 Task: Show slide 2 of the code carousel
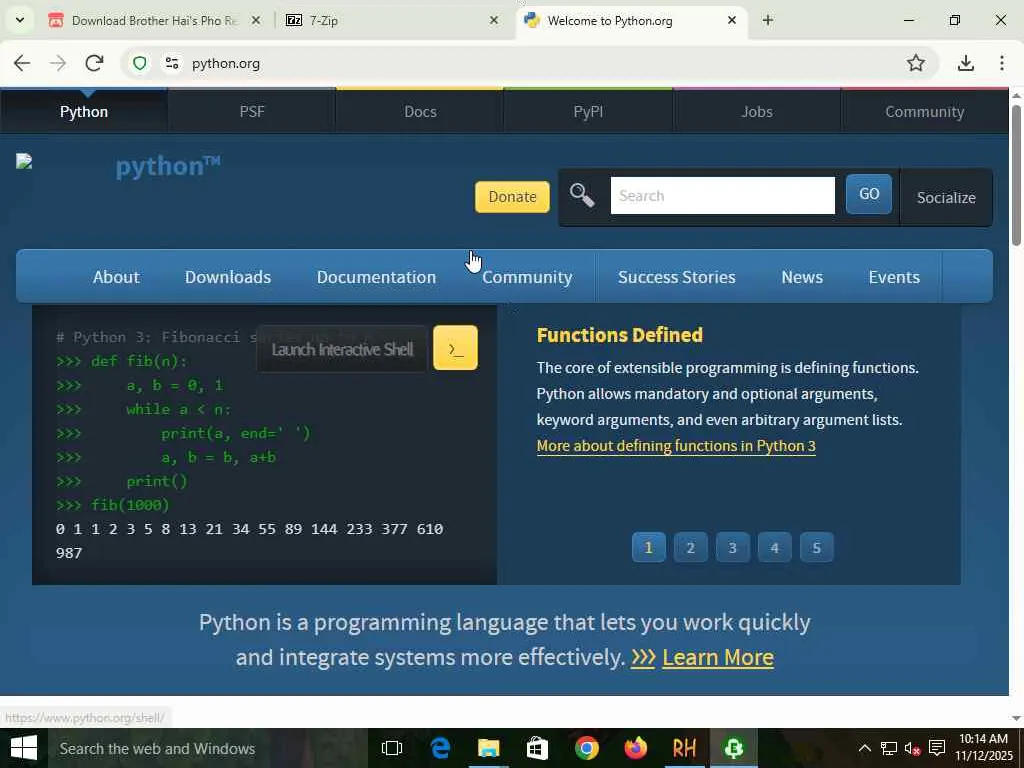pos(690,547)
